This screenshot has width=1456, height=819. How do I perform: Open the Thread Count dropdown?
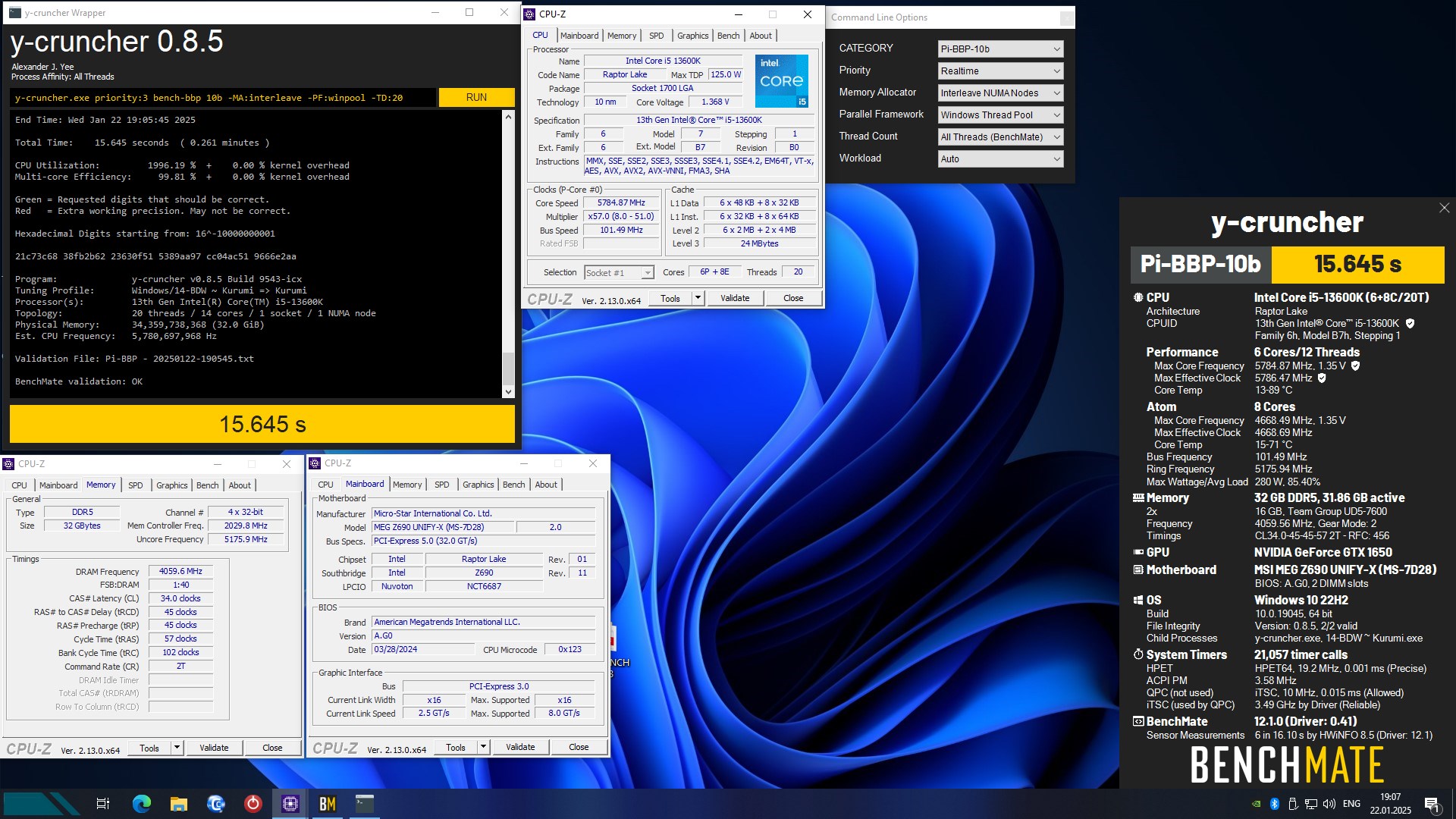(1000, 136)
